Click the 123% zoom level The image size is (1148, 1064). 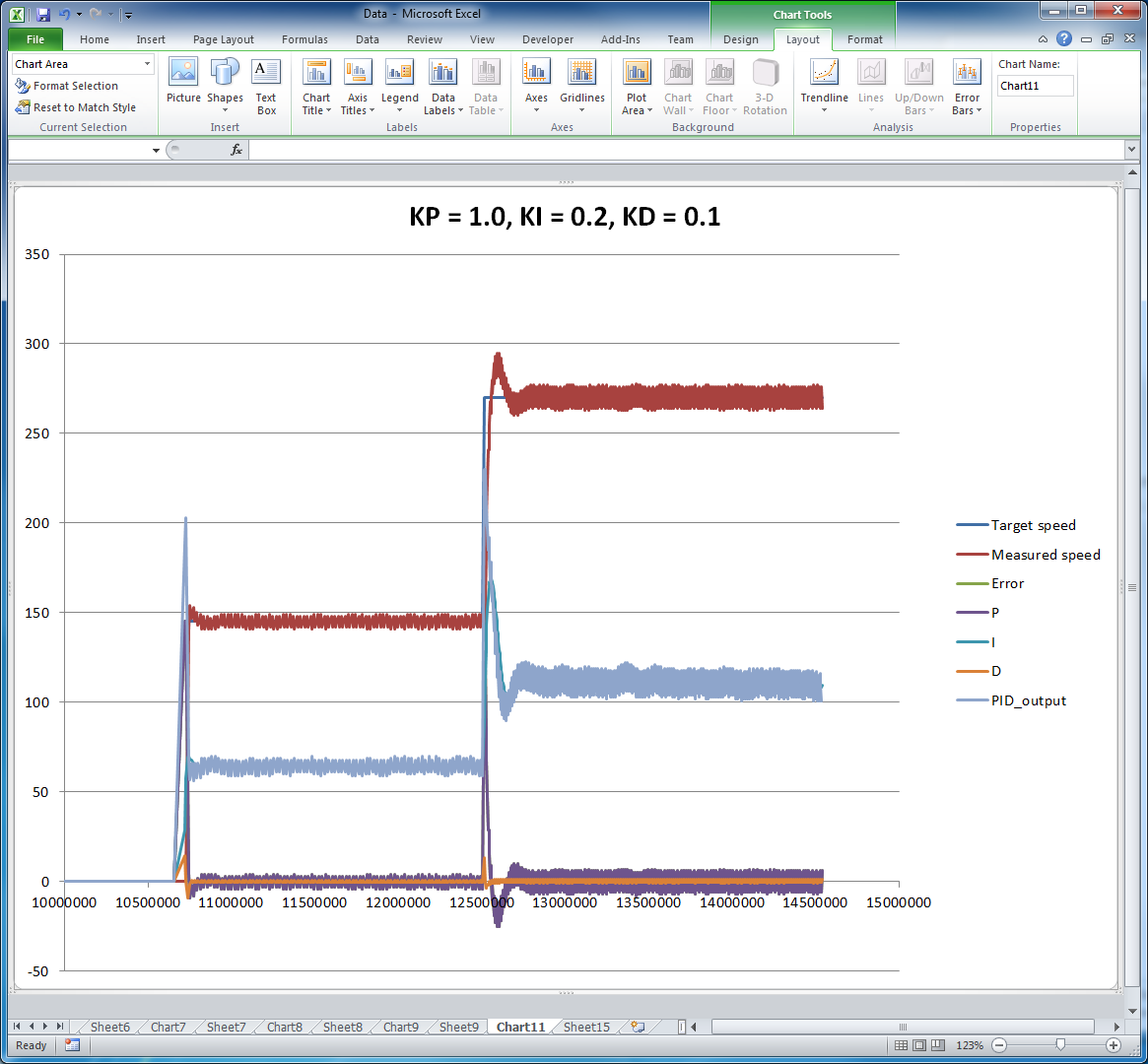pyautogui.click(x=970, y=1045)
